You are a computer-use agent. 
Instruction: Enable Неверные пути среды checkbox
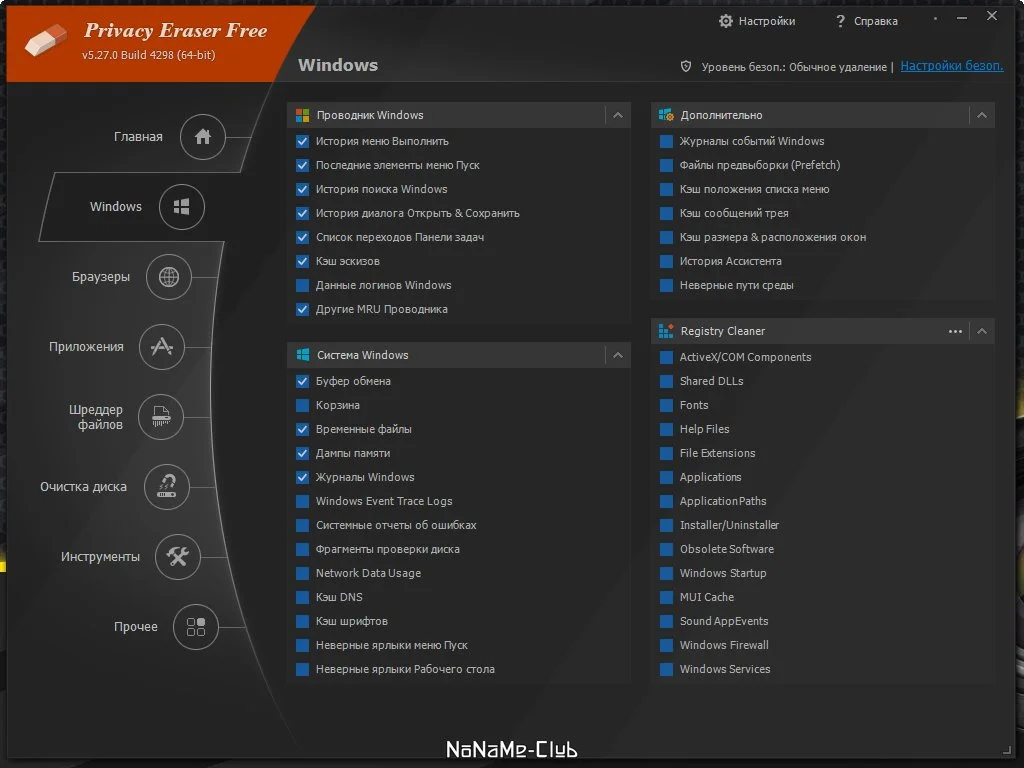(x=666, y=285)
